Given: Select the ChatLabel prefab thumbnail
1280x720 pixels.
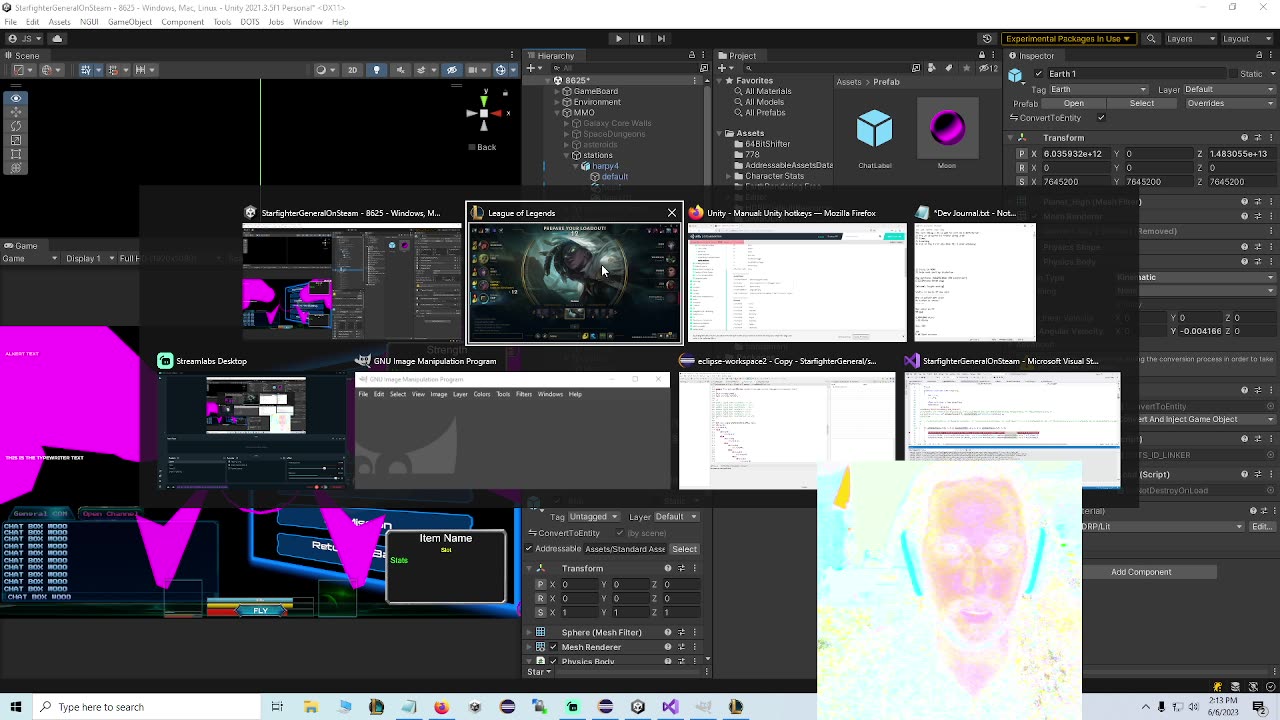Looking at the screenshot, I should click(874, 130).
